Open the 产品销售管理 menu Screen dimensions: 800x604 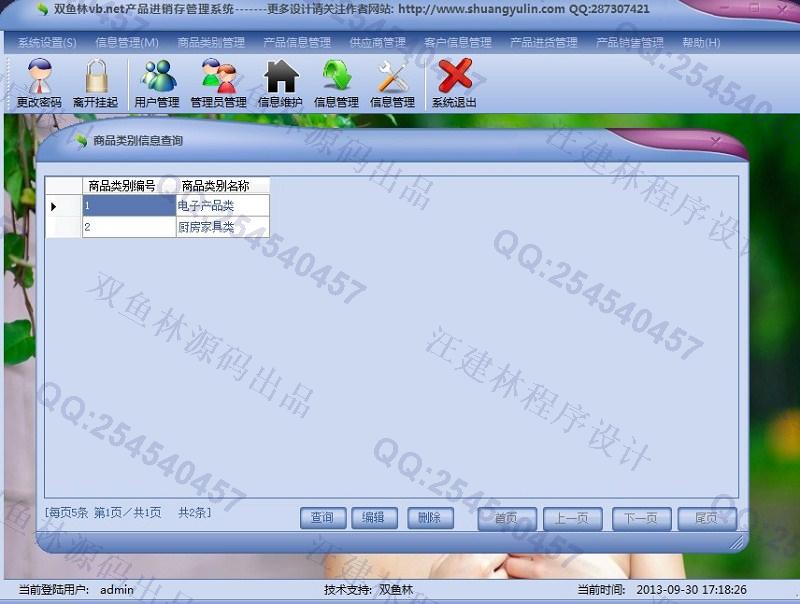(x=630, y=42)
